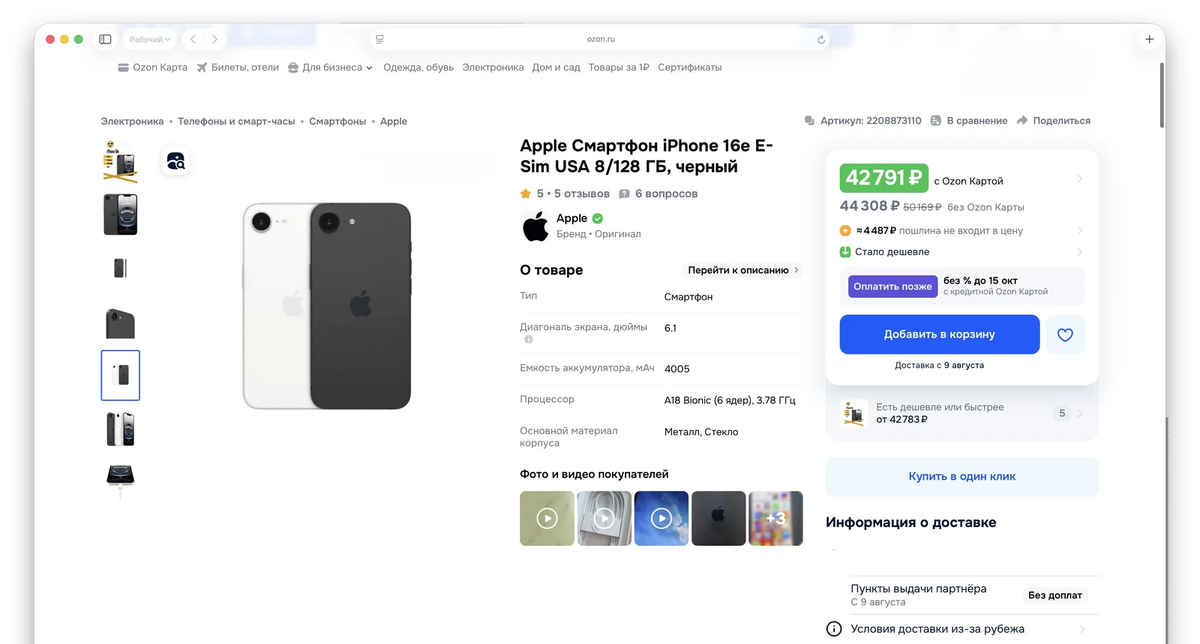
Task: Select the Ozon Карта icon
Action: [x=122, y=67]
